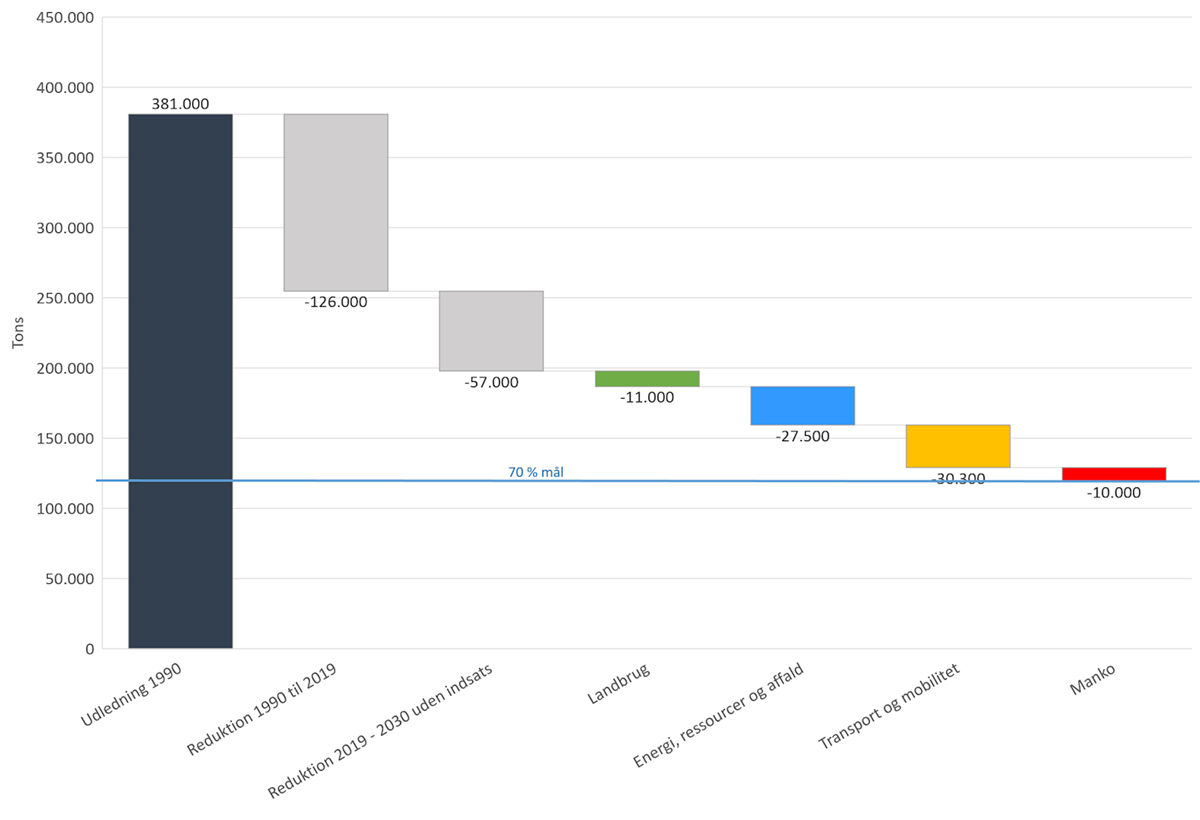Click the red Manko bar

coord(1113,473)
